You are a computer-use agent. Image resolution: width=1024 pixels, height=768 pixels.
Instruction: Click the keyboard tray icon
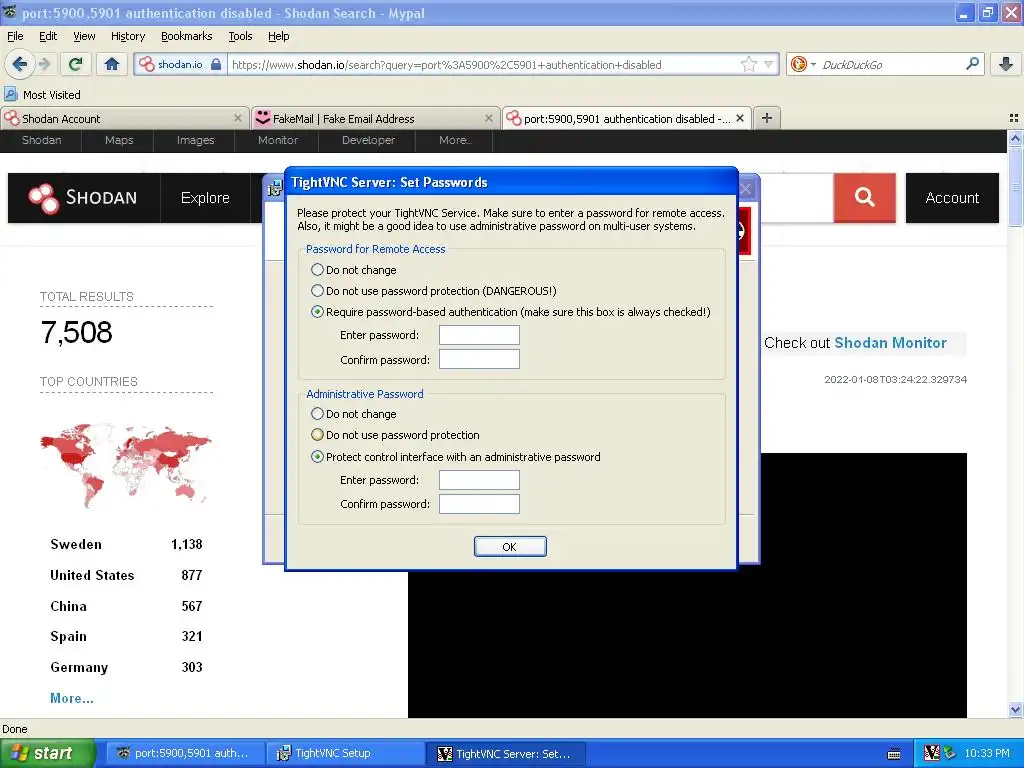coord(894,754)
